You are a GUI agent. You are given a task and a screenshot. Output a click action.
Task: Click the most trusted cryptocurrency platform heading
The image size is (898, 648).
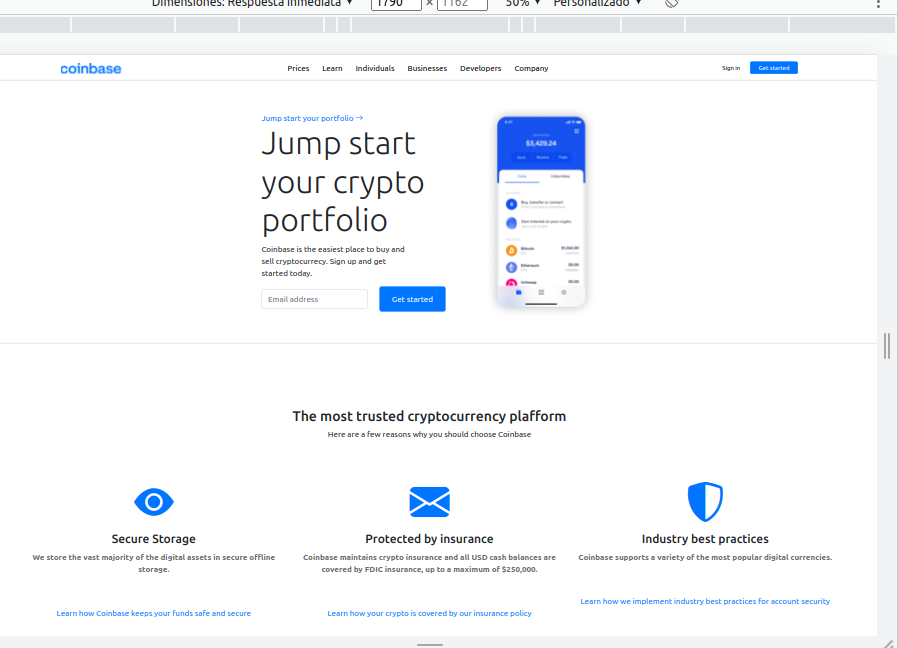pyautogui.click(x=430, y=416)
